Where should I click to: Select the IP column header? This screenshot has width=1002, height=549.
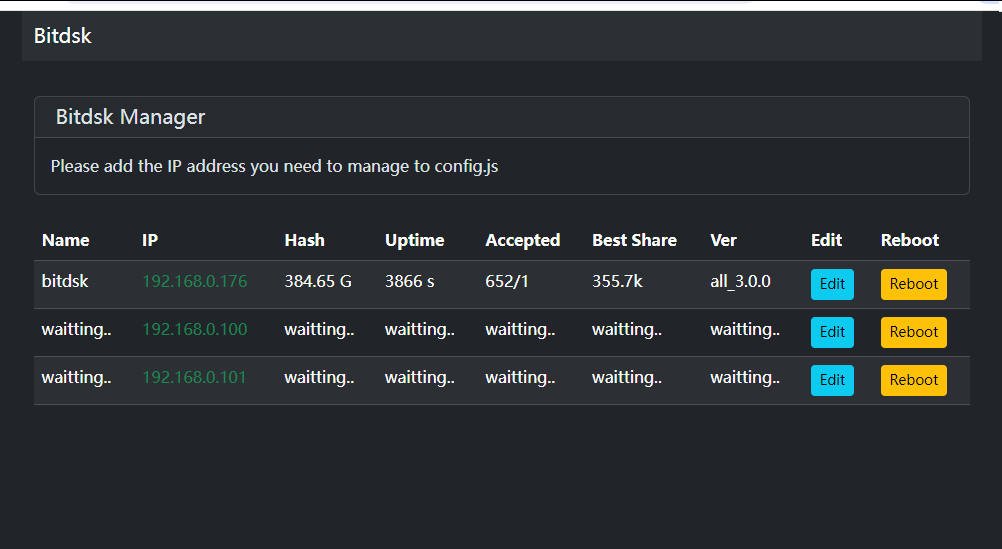coord(150,240)
